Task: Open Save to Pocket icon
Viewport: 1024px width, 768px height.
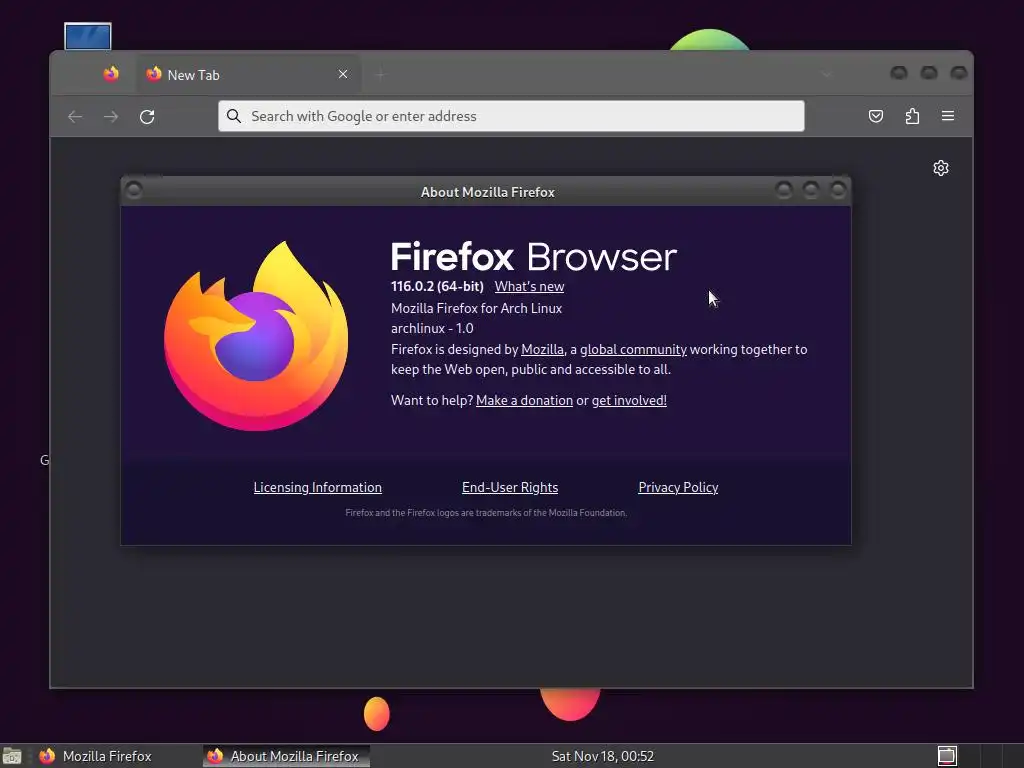Action: (876, 116)
